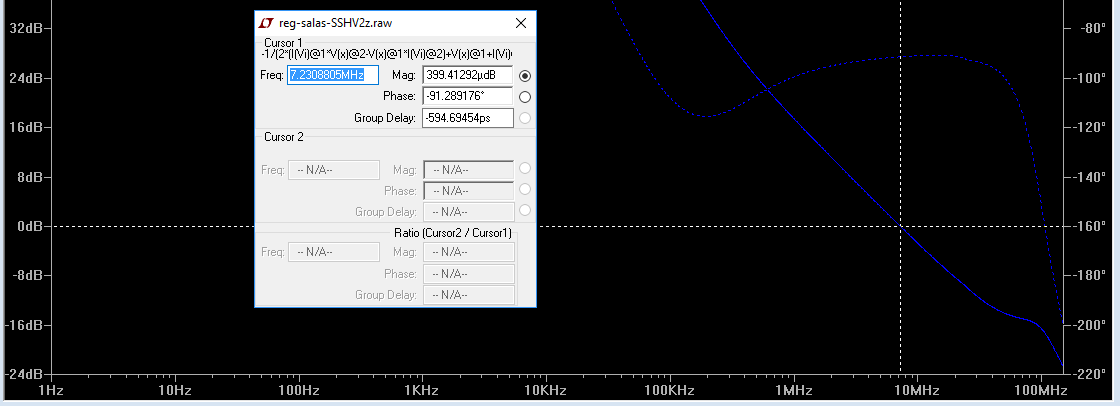The height and width of the screenshot is (406, 1120).
Task: Select Cursor 2 Phase radio button
Action: (x=525, y=189)
